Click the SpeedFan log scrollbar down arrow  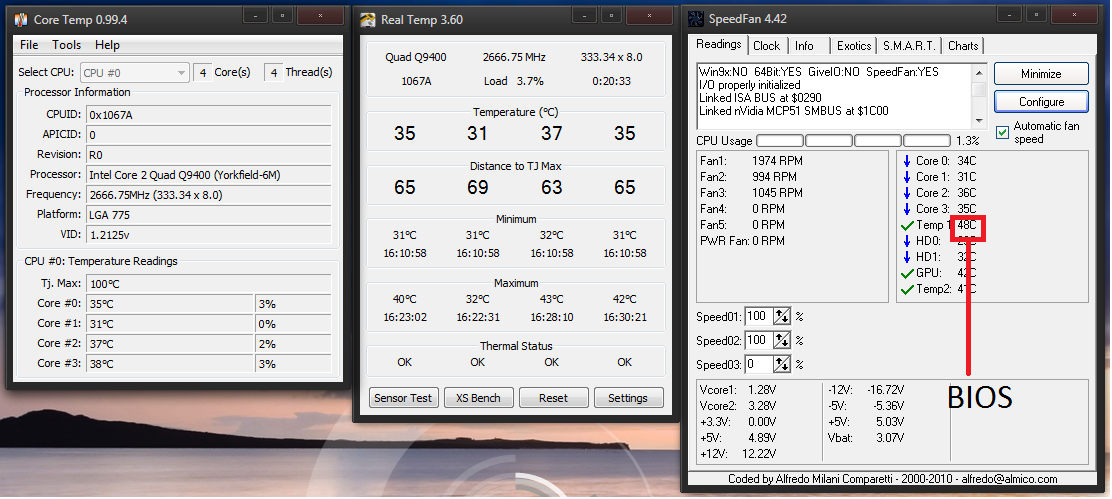point(979,121)
